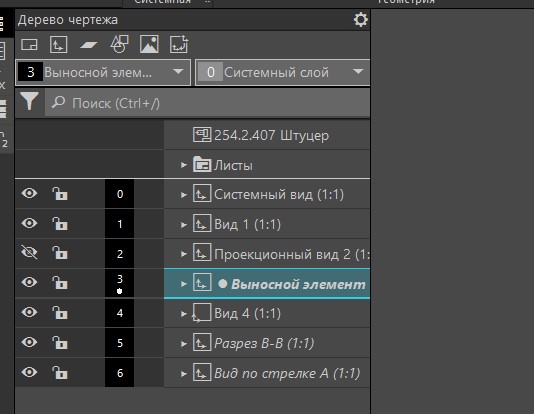
Task: Expand the Выносной элемент node
Action: tap(184, 284)
